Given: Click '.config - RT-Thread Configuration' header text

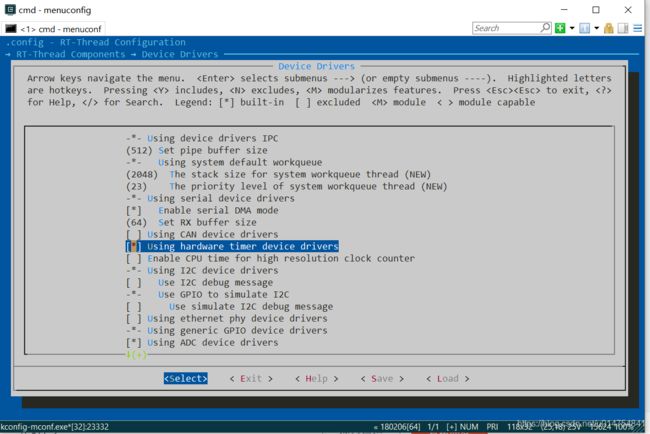Looking at the screenshot, I should click(x=96, y=42).
